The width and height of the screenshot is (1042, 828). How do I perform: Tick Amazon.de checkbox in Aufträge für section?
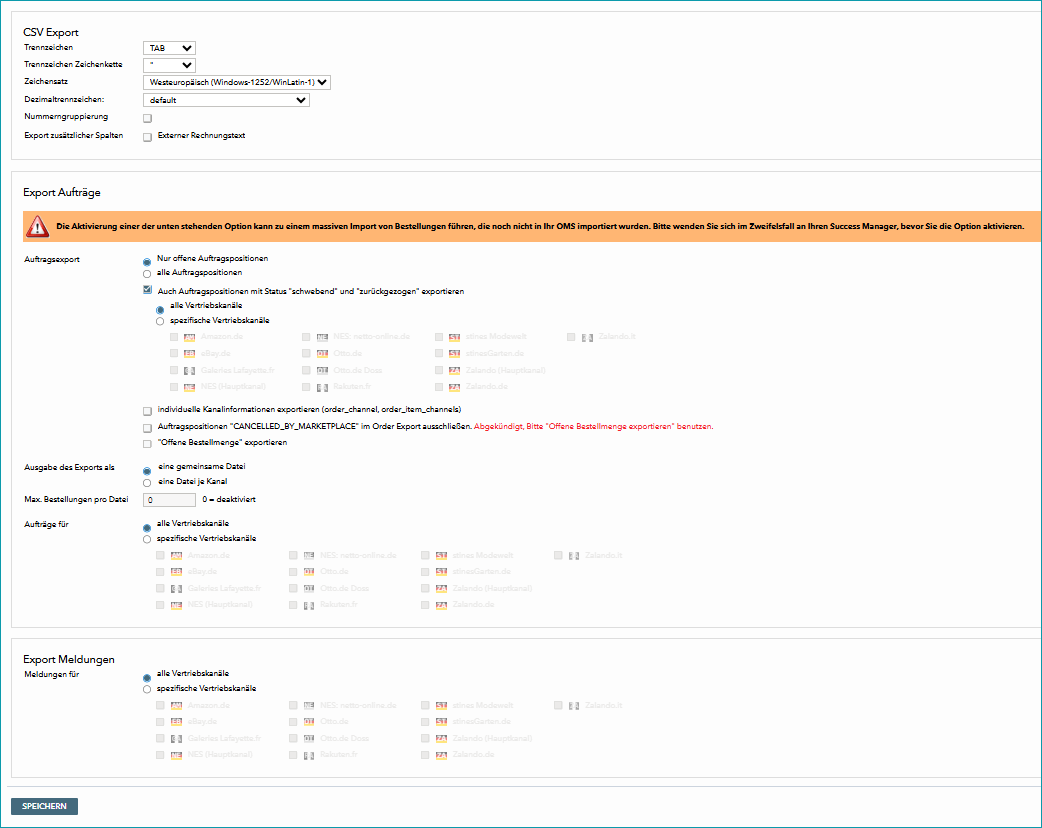coord(160,556)
